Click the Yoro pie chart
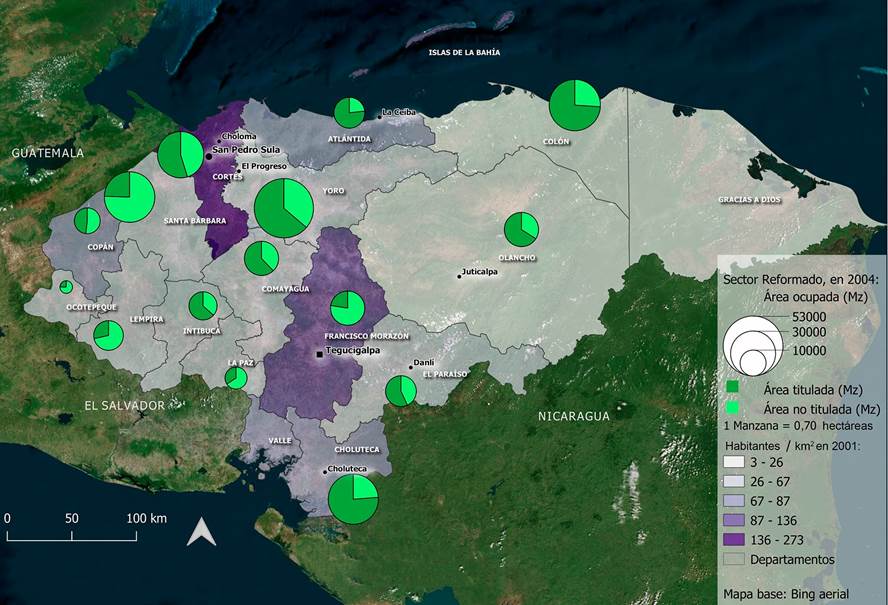Image resolution: width=888 pixels, height=605 pixels. click(284, 208)
